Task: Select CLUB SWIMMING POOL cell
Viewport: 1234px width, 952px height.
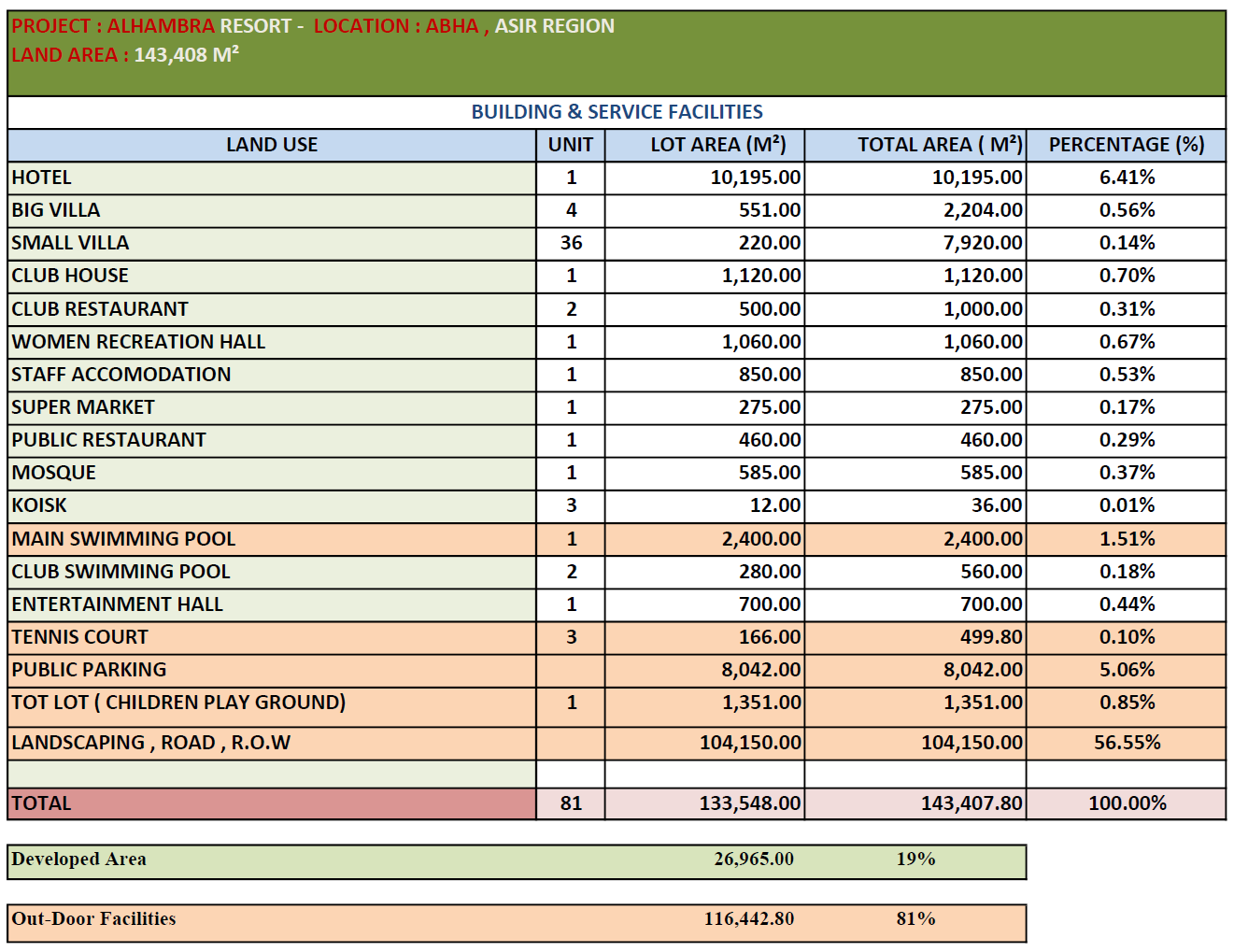Action: (x=272, y=572)
